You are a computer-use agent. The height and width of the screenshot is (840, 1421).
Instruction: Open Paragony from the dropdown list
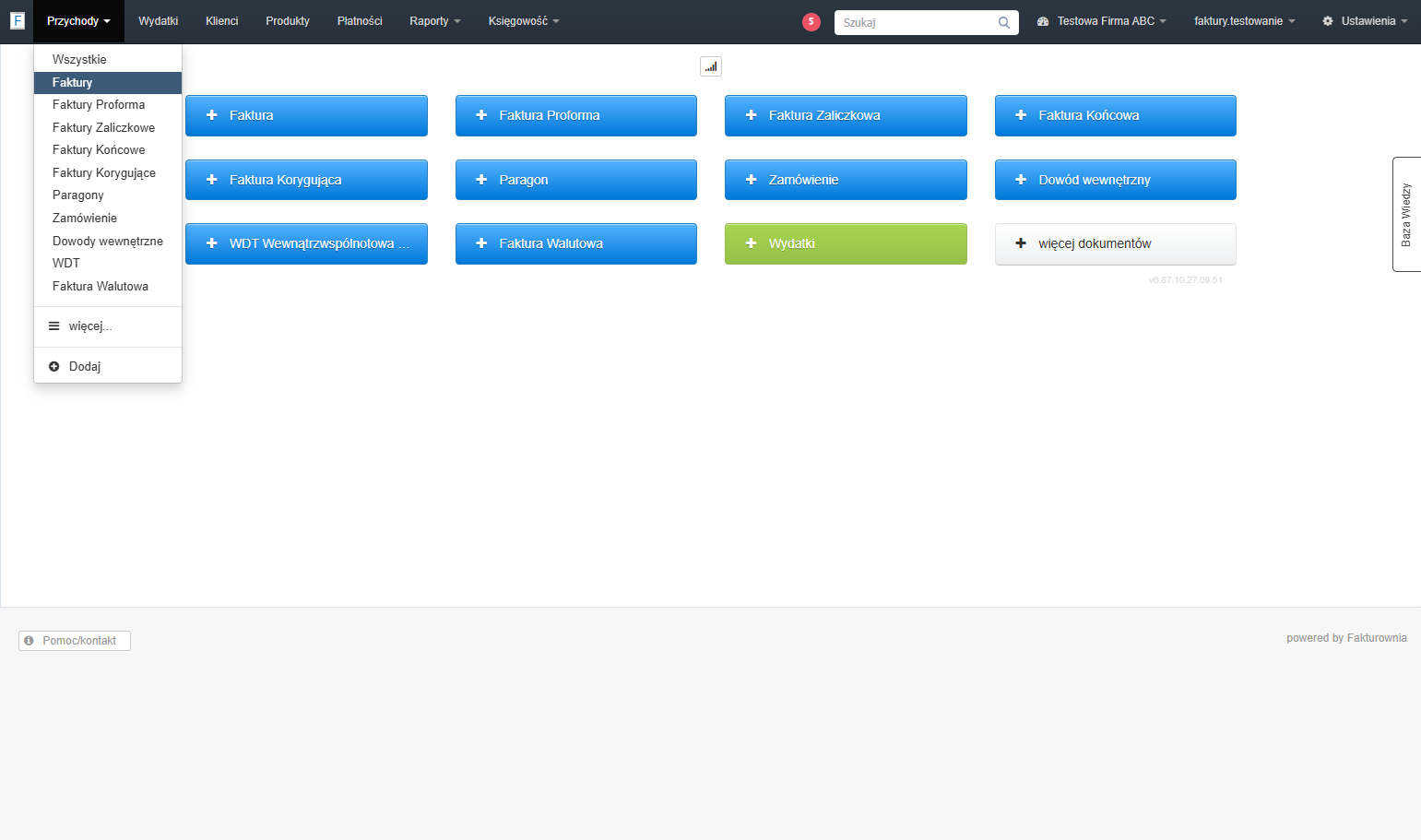(108, 195)
